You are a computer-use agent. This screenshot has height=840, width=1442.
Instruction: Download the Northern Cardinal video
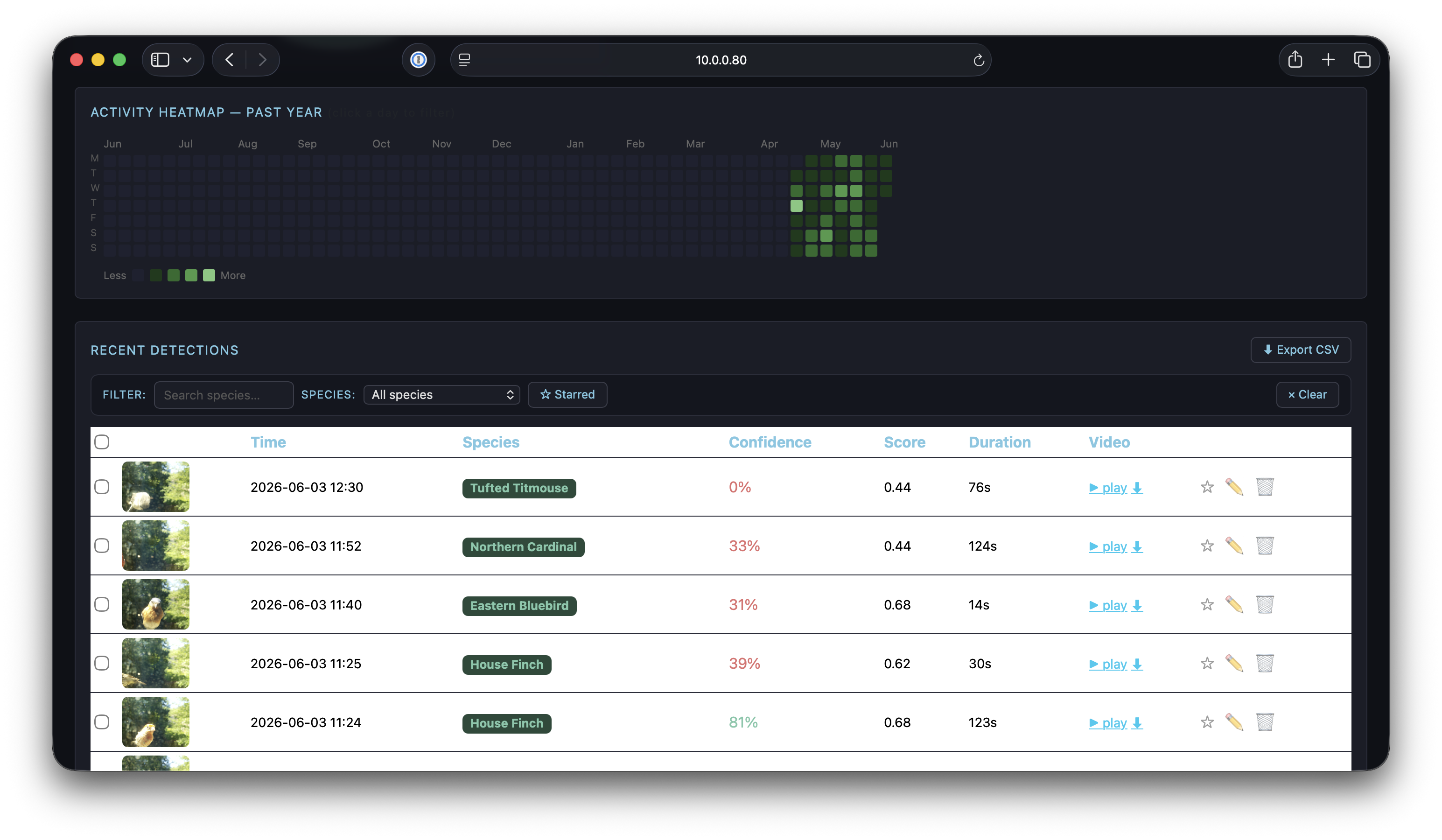(x=1138, y=547)
